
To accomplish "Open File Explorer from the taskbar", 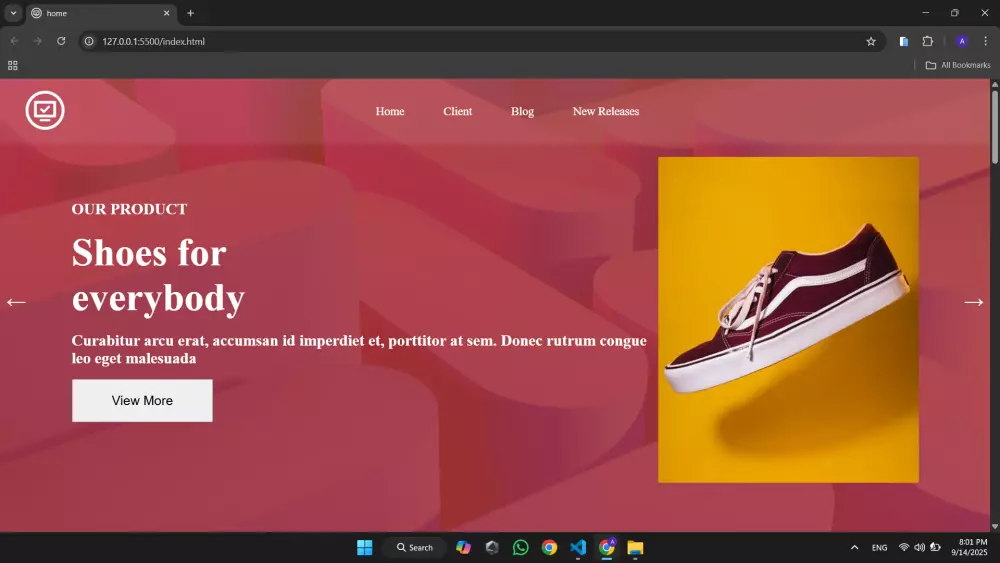I will click(635, 548).
